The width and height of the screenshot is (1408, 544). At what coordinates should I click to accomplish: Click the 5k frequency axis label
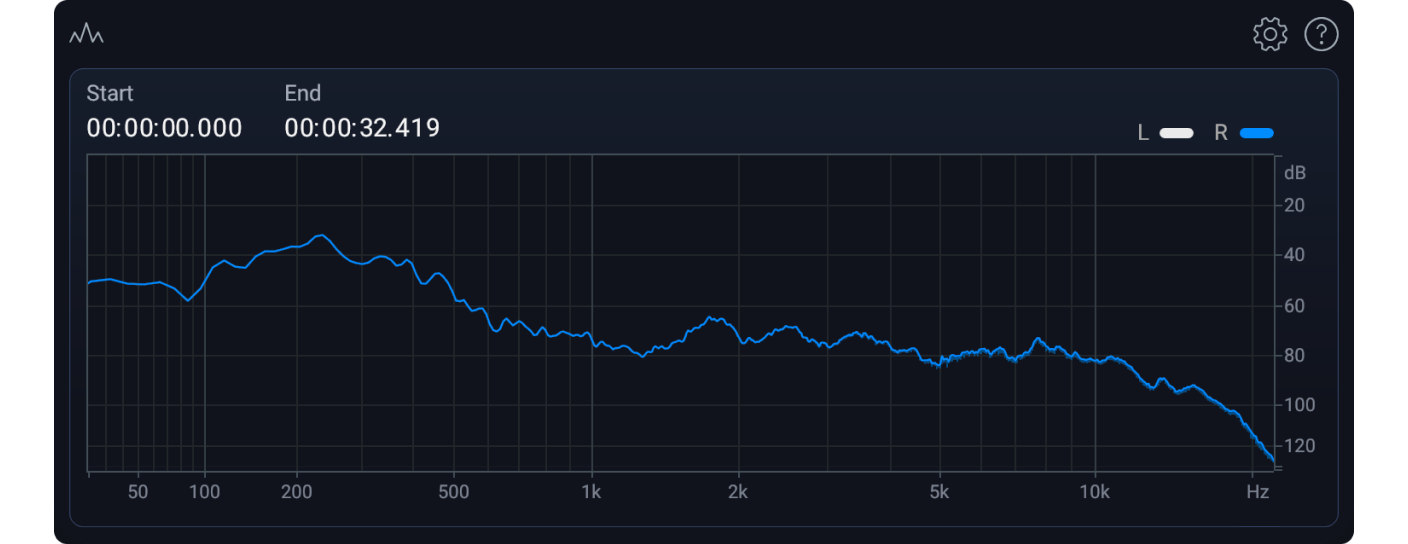pyautogui.click(x=939, y=492)
